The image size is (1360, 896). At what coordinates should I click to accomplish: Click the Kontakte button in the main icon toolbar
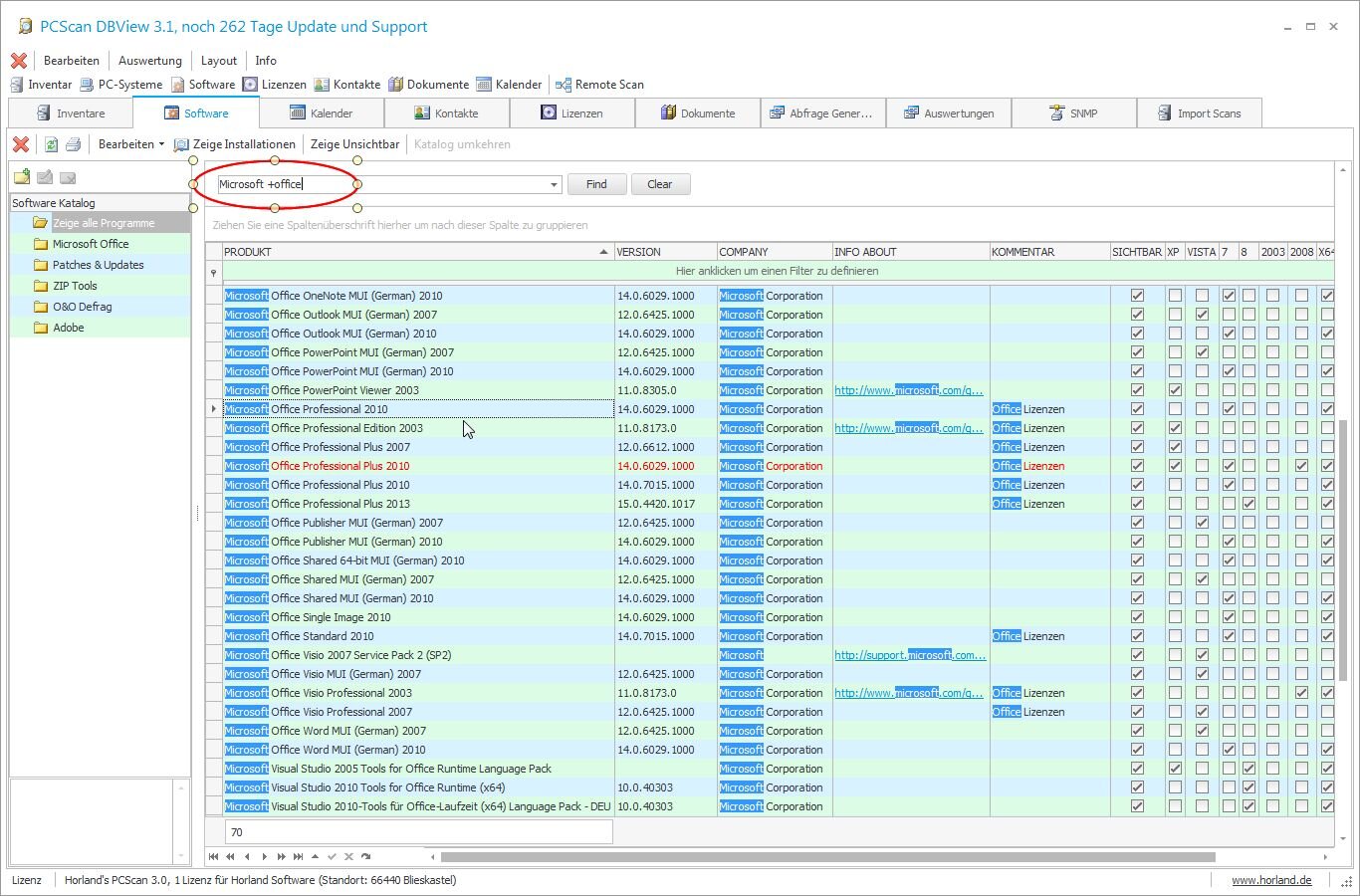[347, 85]
